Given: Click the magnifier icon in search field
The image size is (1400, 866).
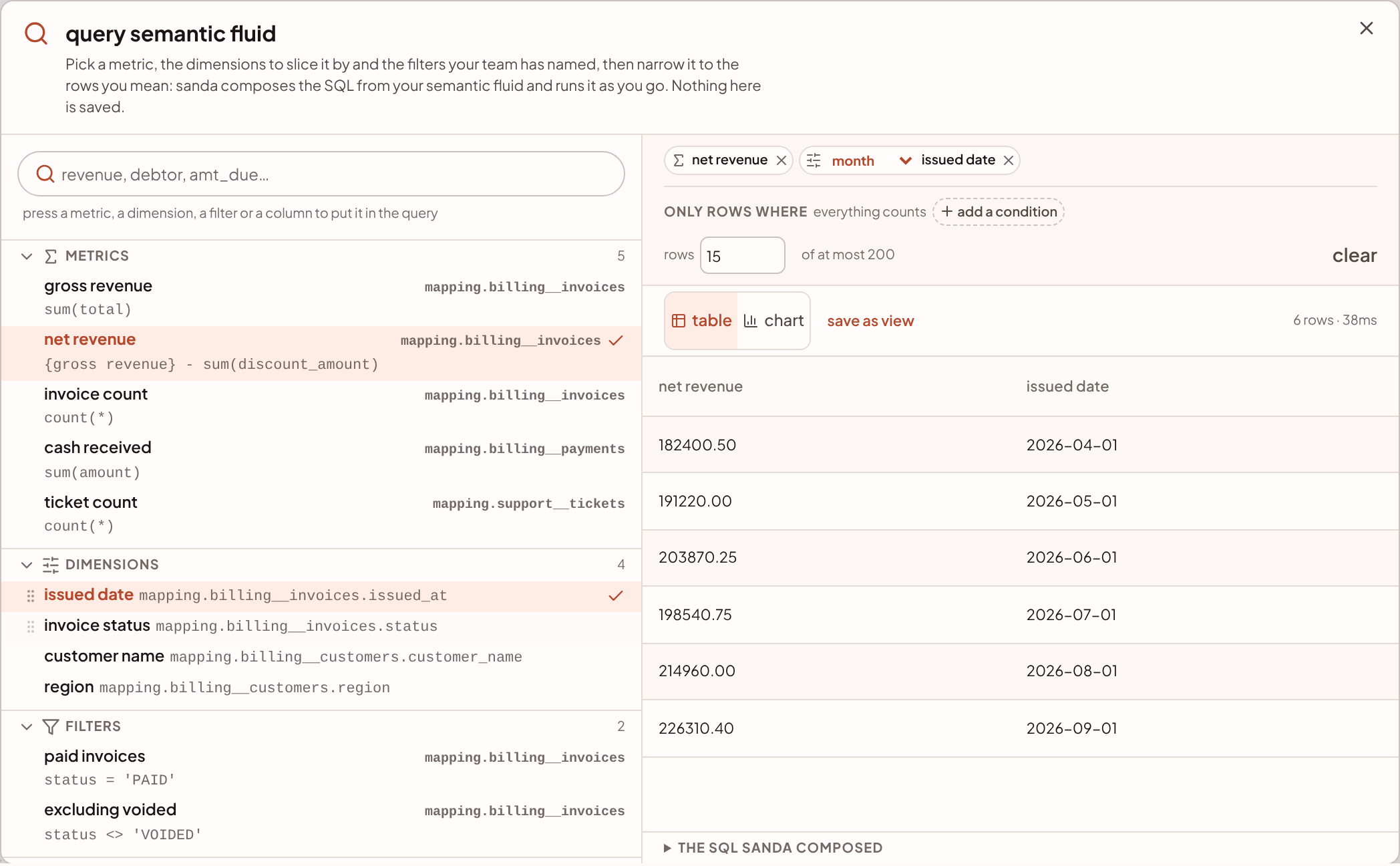Looking at the screenshot, I should pos(45,174).
